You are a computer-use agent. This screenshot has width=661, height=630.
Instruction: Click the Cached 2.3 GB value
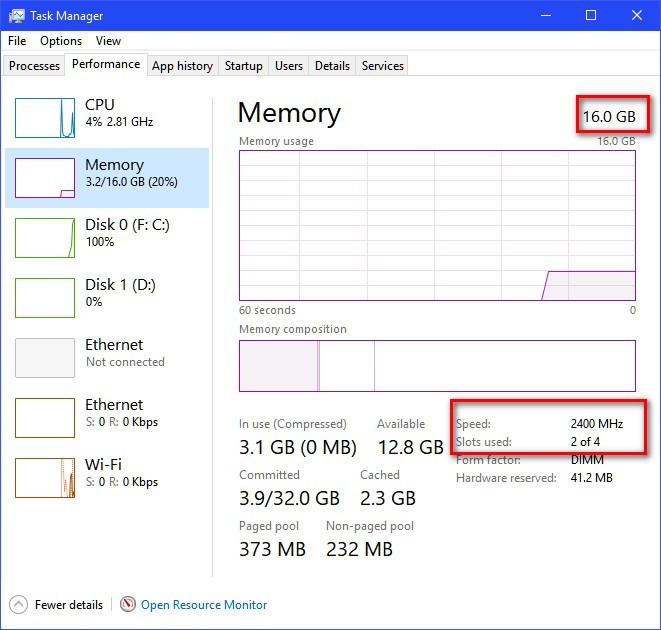388,498
